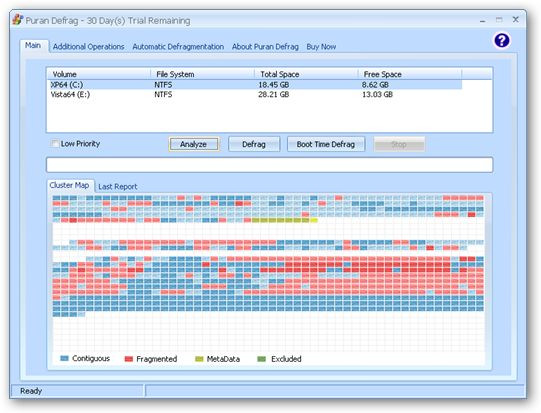This screenshot has height=413, width=541.
Task: Sort by the File System column header
Action: [x=203, y=74]
